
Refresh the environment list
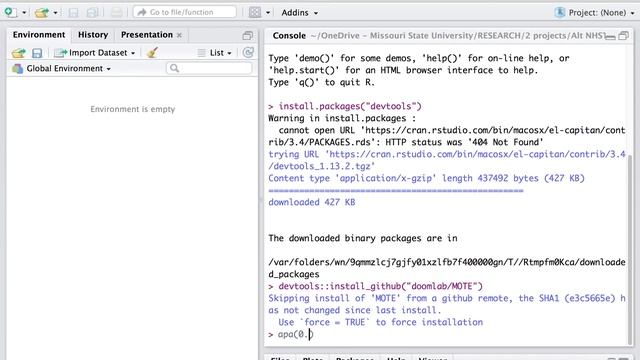(x=248, y=52)
